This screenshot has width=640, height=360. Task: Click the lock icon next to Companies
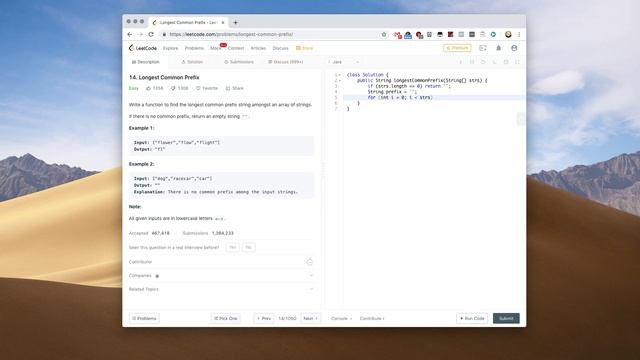(x=157, y=276)
